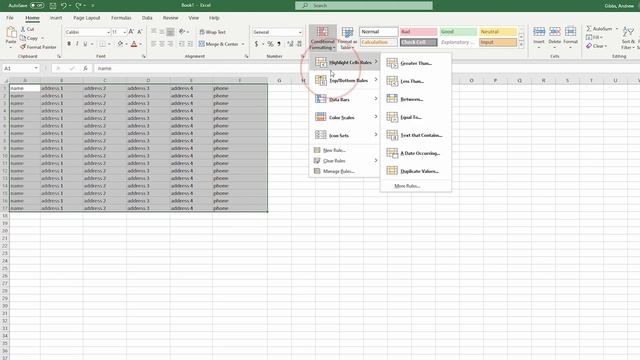Open the Font name dropdown
Viewport: 640px width, 360px height.
pos(109,32)
